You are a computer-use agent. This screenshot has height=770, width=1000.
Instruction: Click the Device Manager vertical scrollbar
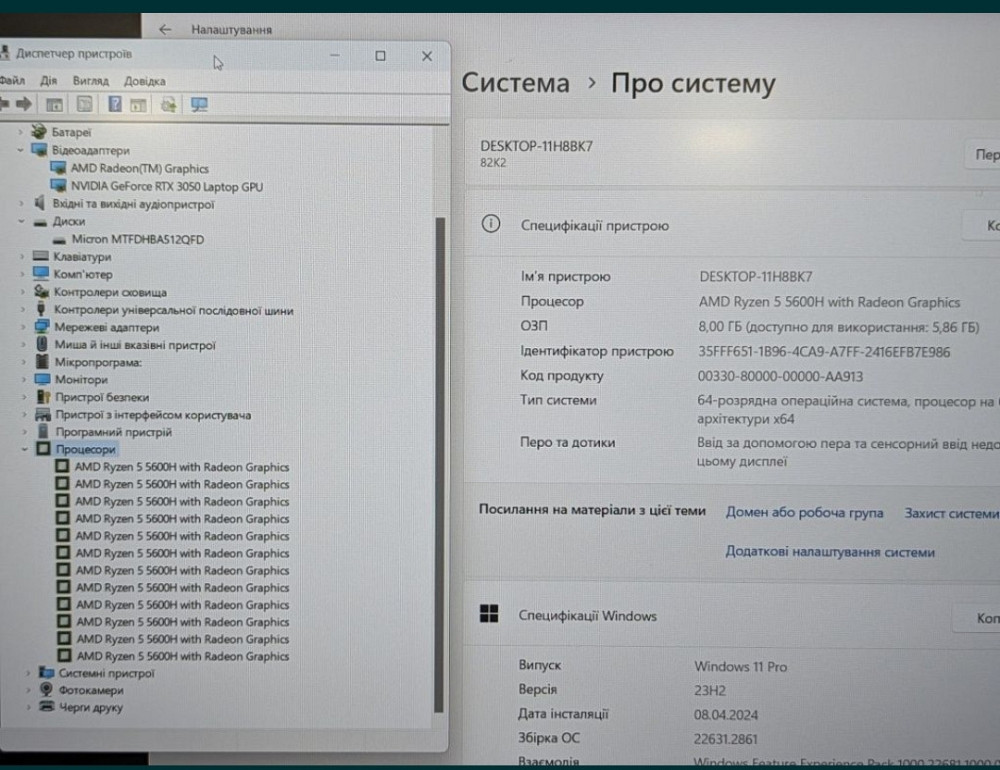tap(438, 450)
